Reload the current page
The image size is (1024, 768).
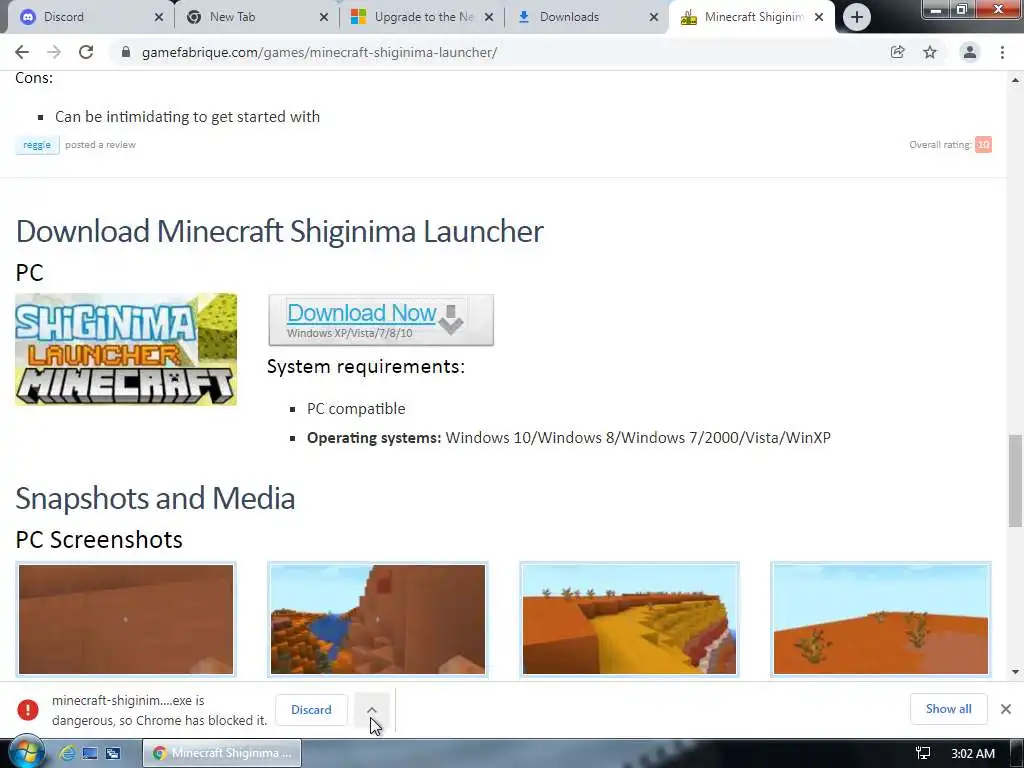click(x=86, y=52)
